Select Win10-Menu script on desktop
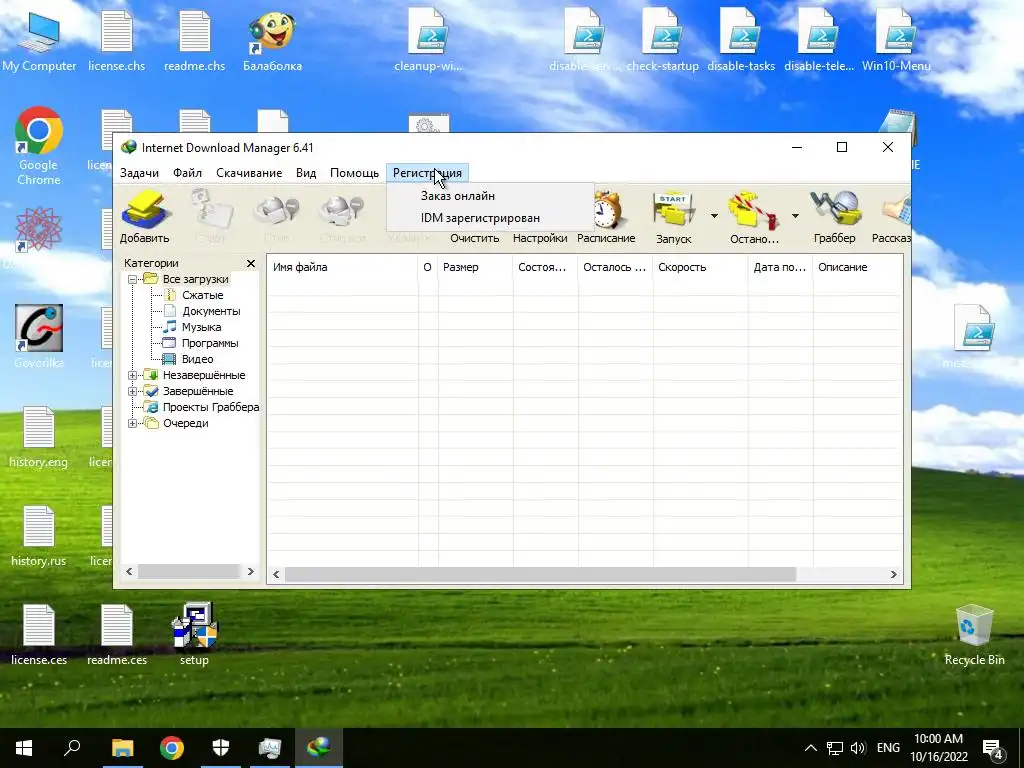1024x768 pixels. (x=896, y=42)
